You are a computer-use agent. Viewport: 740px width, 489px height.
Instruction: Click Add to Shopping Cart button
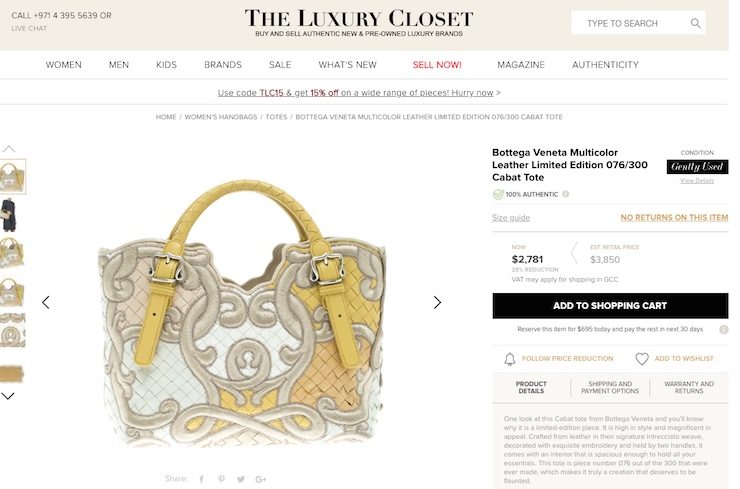[x=610, y=305]
